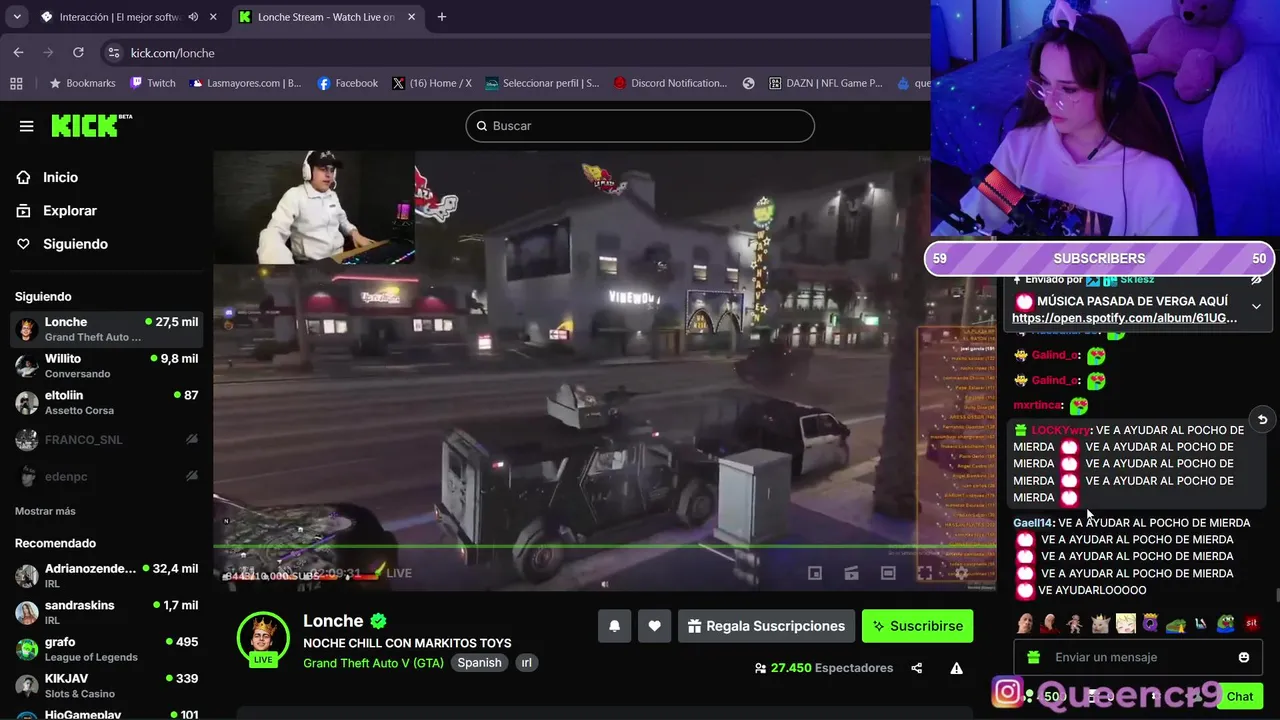Open a new browser tab
The image size is (1280, 720).
pyautogui.click(x=442, y=17)
